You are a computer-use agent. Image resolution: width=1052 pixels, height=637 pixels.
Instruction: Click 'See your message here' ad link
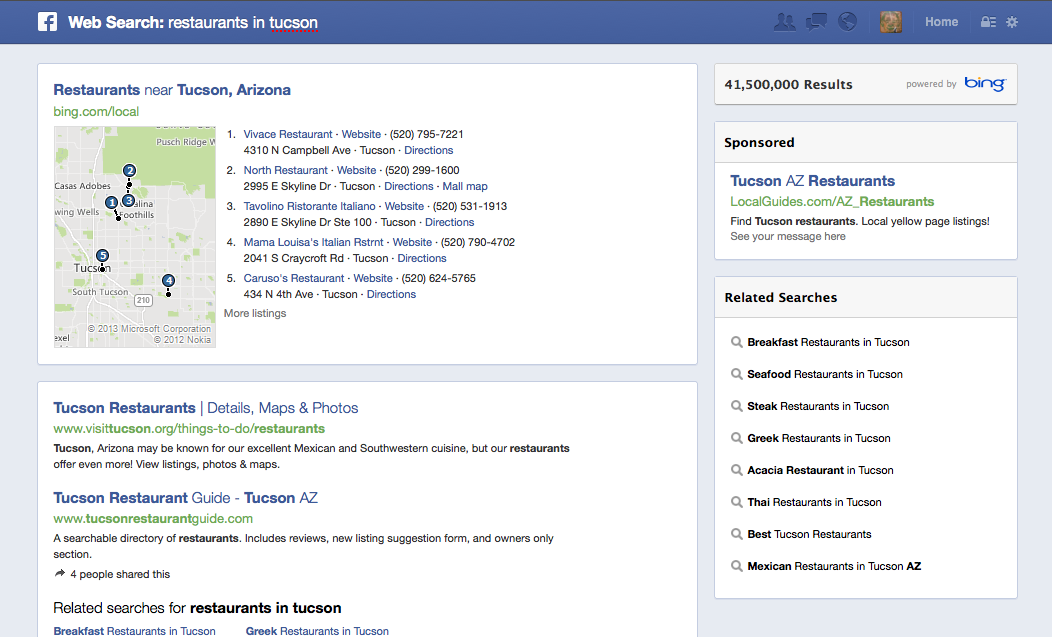(x=788, y=236)
